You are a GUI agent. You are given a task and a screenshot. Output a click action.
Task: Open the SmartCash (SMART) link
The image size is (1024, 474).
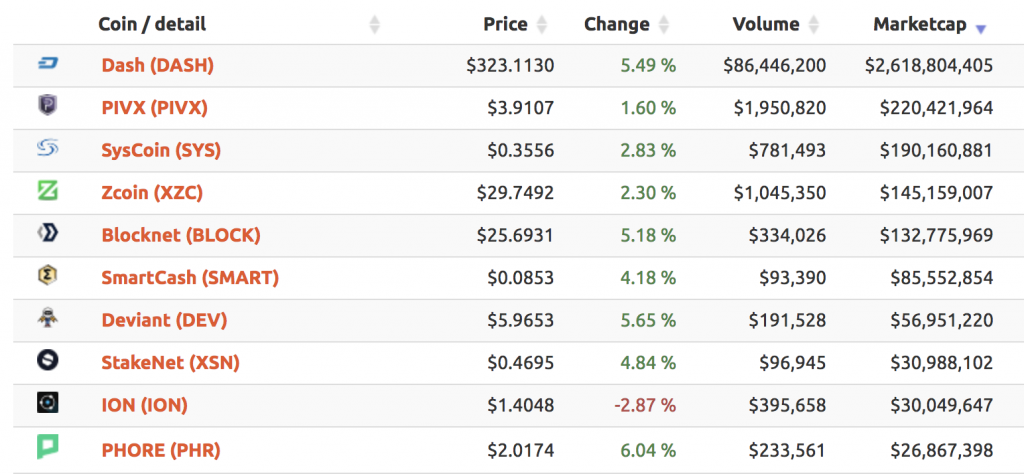(190, 277)
